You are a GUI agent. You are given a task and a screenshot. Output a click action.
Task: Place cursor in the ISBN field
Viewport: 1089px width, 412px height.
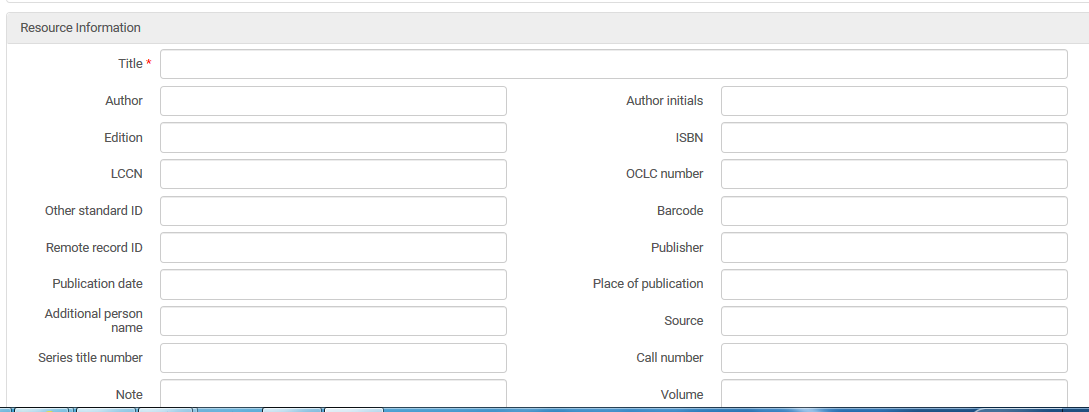click(x=894, y=138)
